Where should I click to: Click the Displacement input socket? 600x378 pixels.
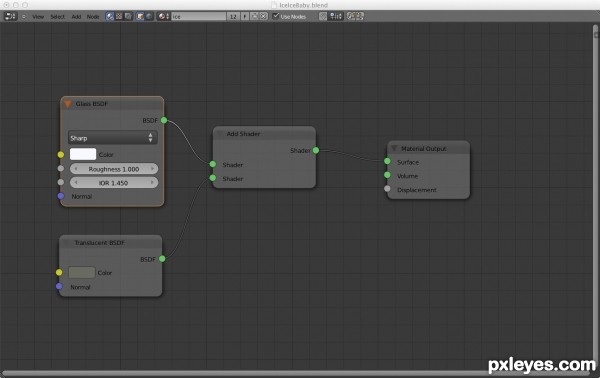(x=387, y=189)
